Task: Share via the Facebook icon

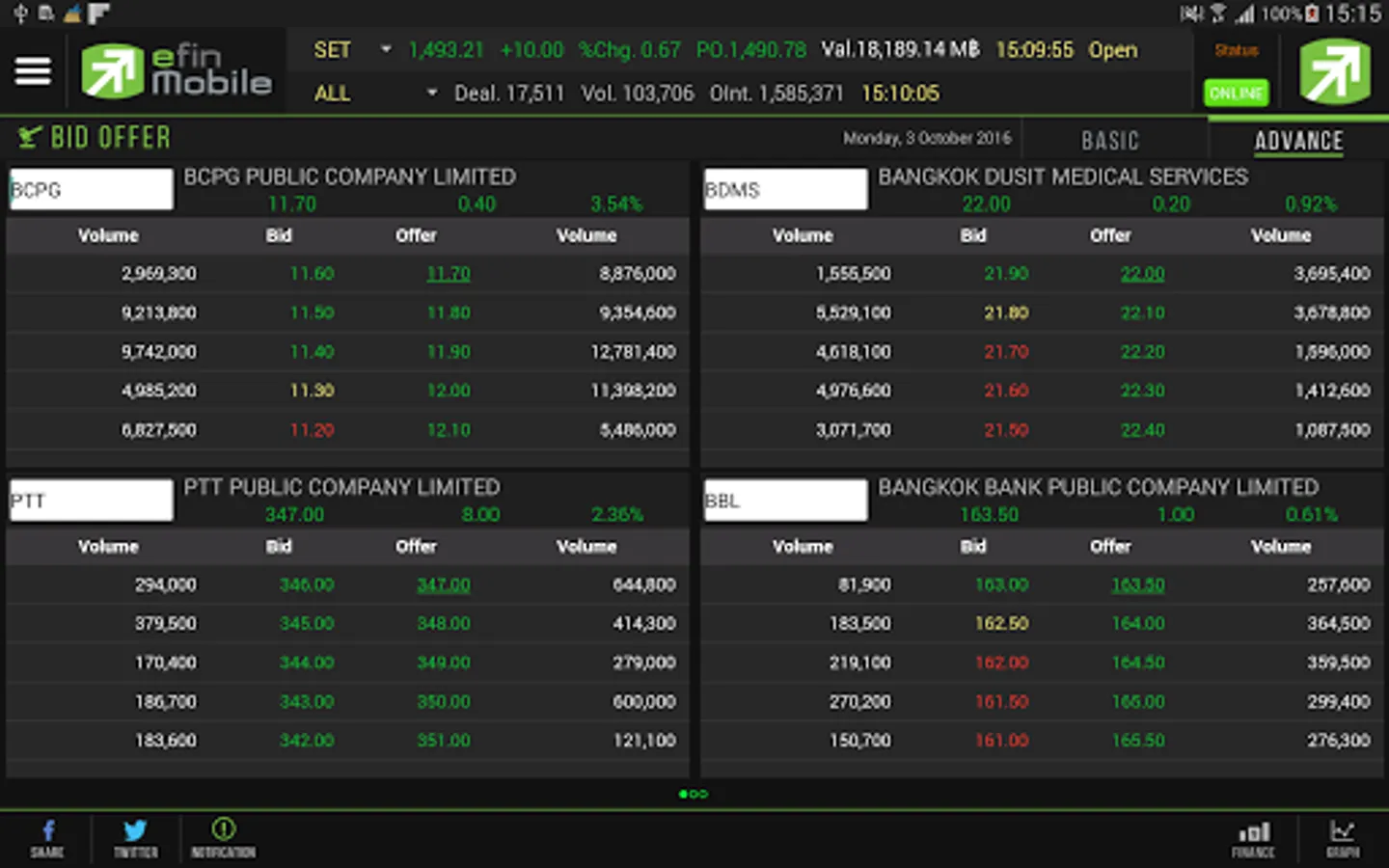Action: point(47,838)
